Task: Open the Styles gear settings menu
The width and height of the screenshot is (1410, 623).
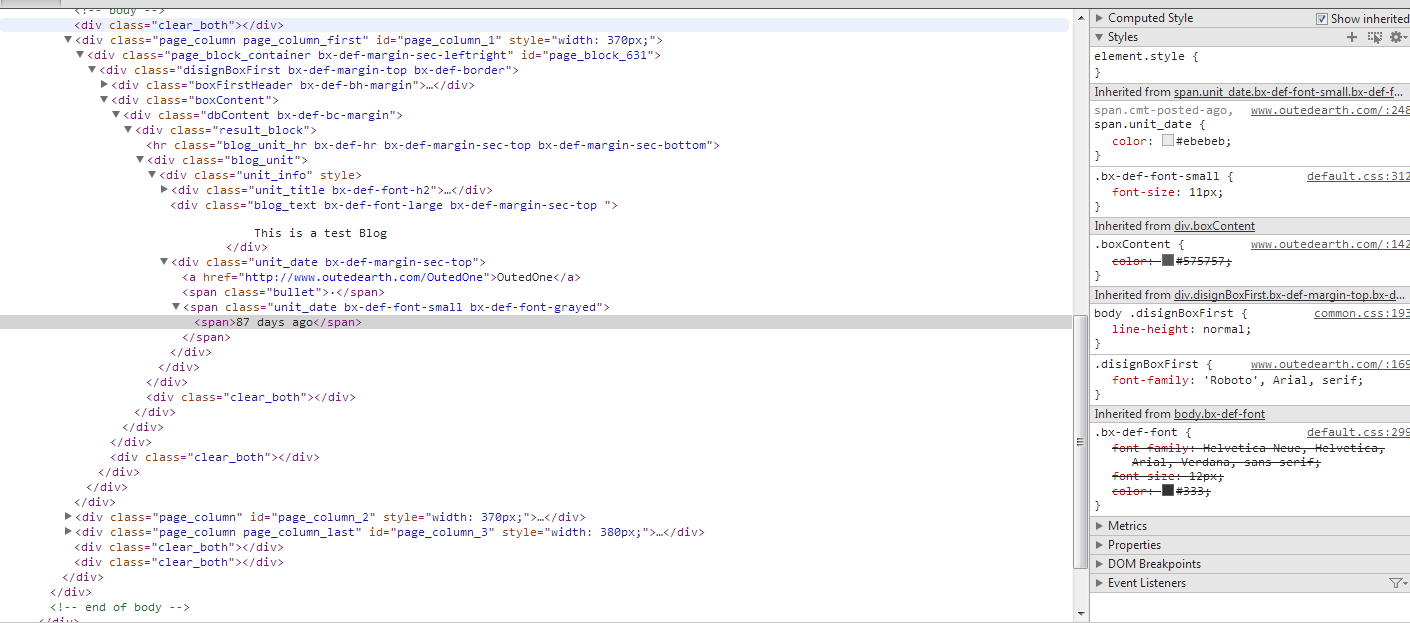Action: [1396, 37]
